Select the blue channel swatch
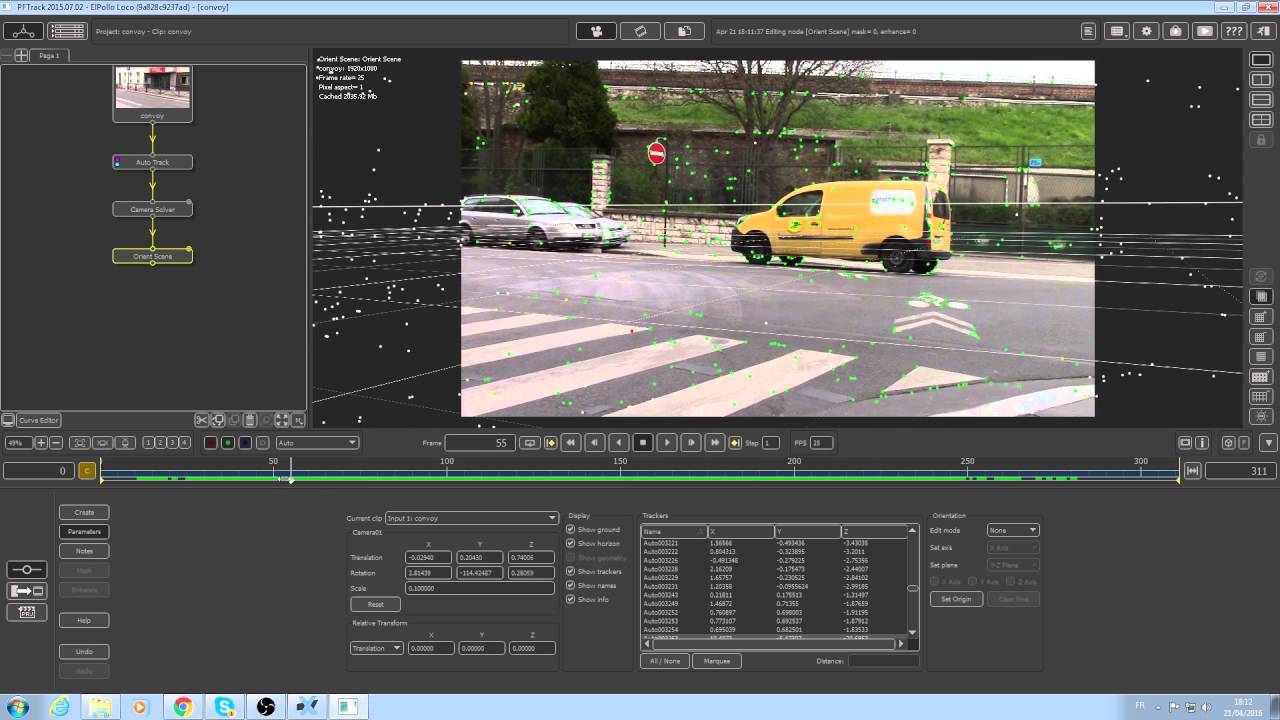Viewport: 1280px width, 720px height. tap(245, 443)
